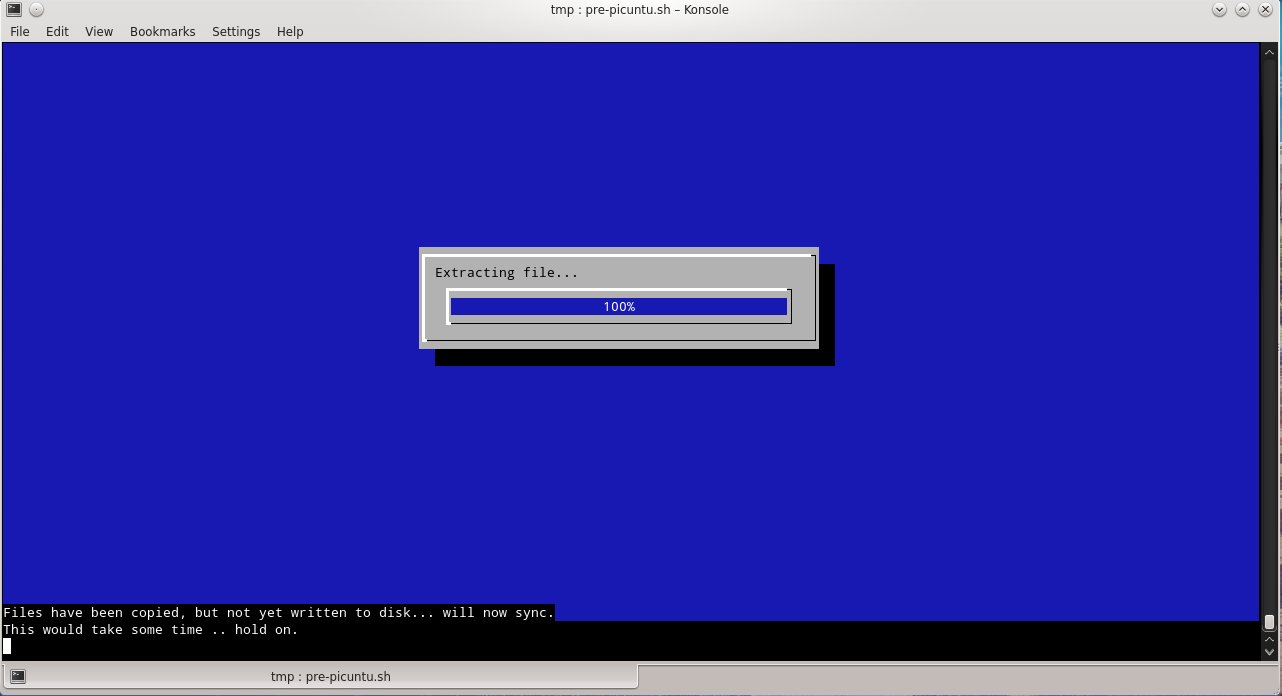Open the File menu
The width and height of the screenshot is (1282, 696).
tap(19, 31)
